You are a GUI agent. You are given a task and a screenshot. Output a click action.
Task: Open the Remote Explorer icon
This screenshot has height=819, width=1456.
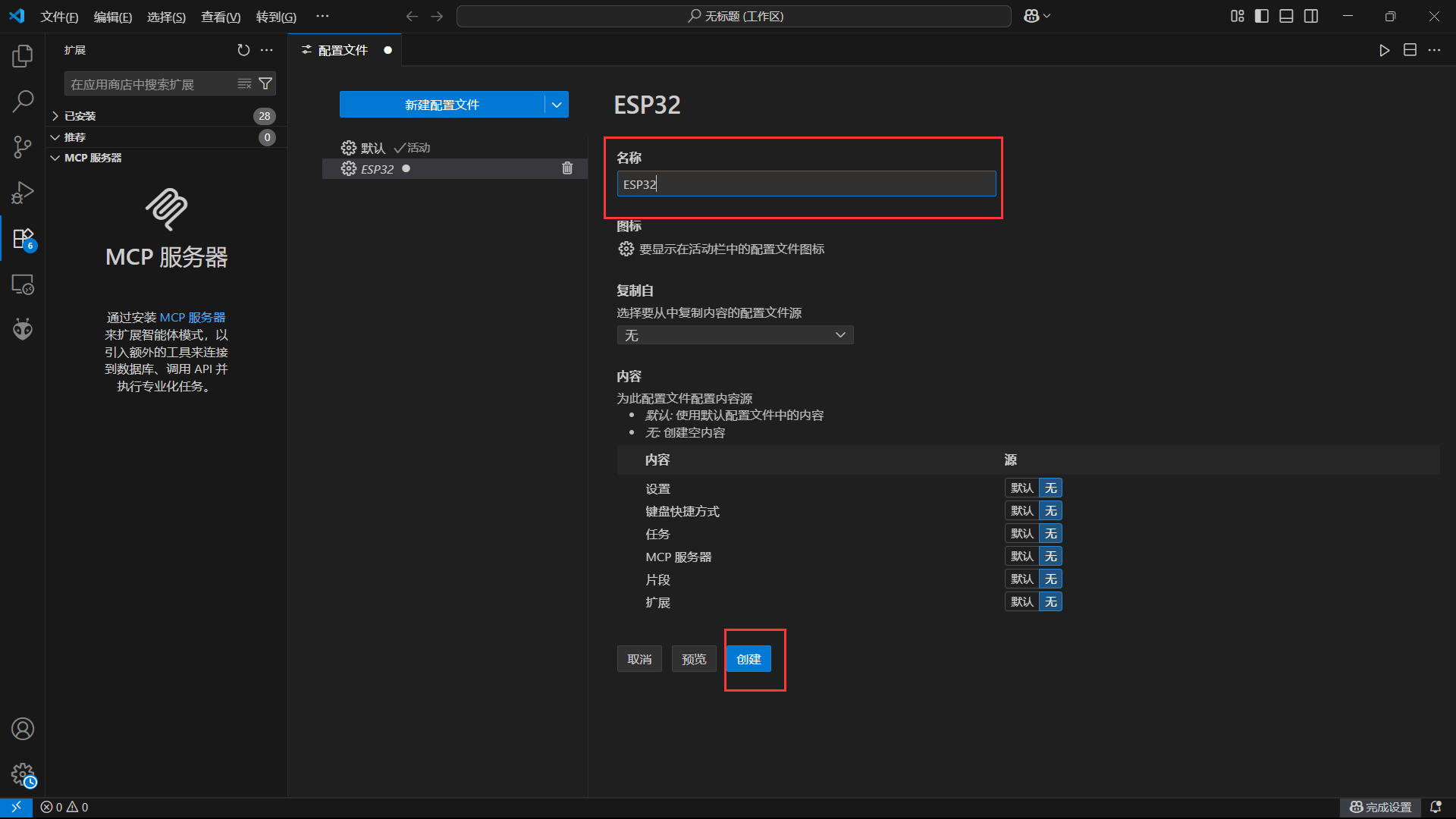(23, 284)
